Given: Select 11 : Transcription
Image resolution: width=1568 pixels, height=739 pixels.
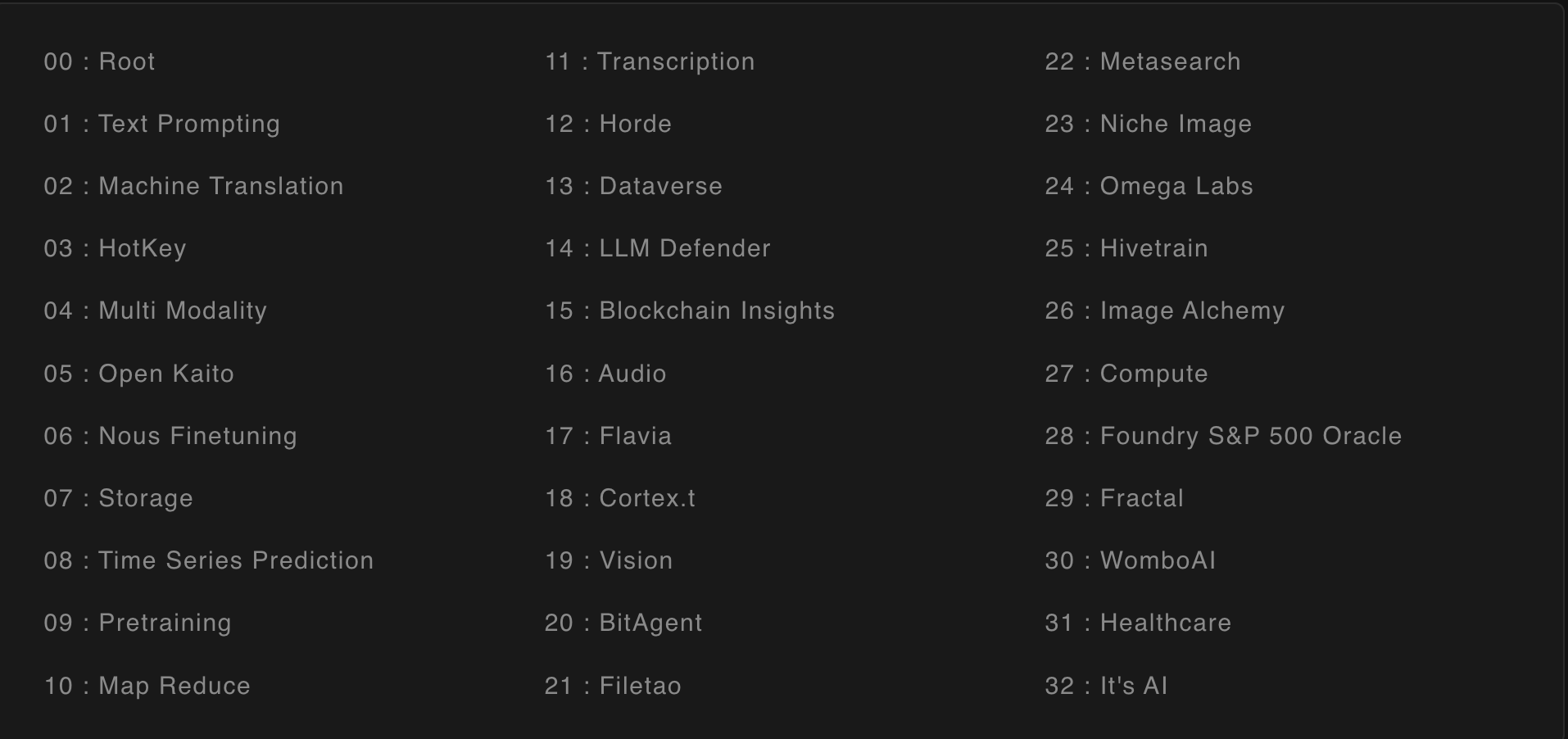Looking at the screenshot, I should [x=650, y=61].
